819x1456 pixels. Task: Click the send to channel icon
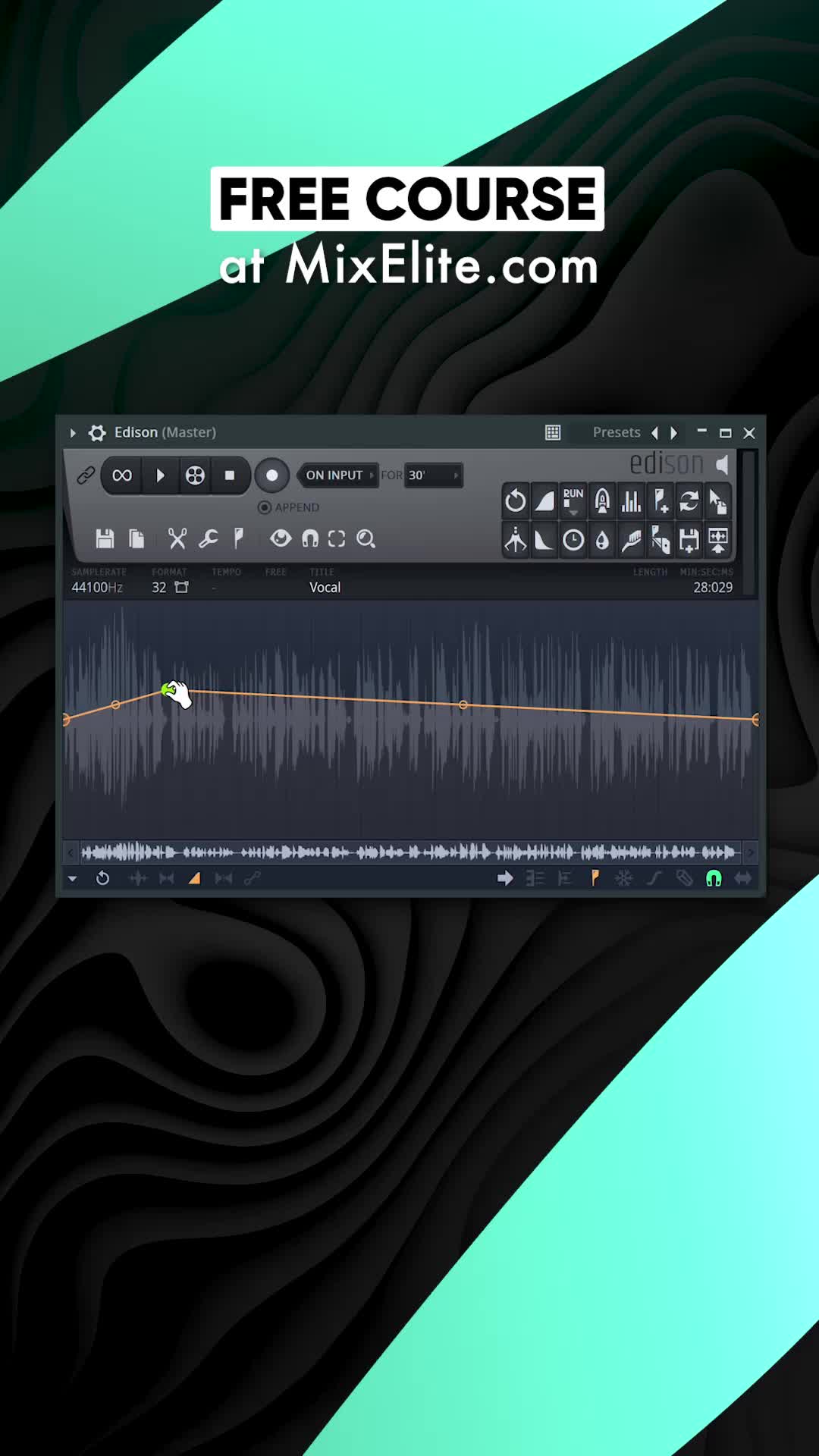click(717, 541)
